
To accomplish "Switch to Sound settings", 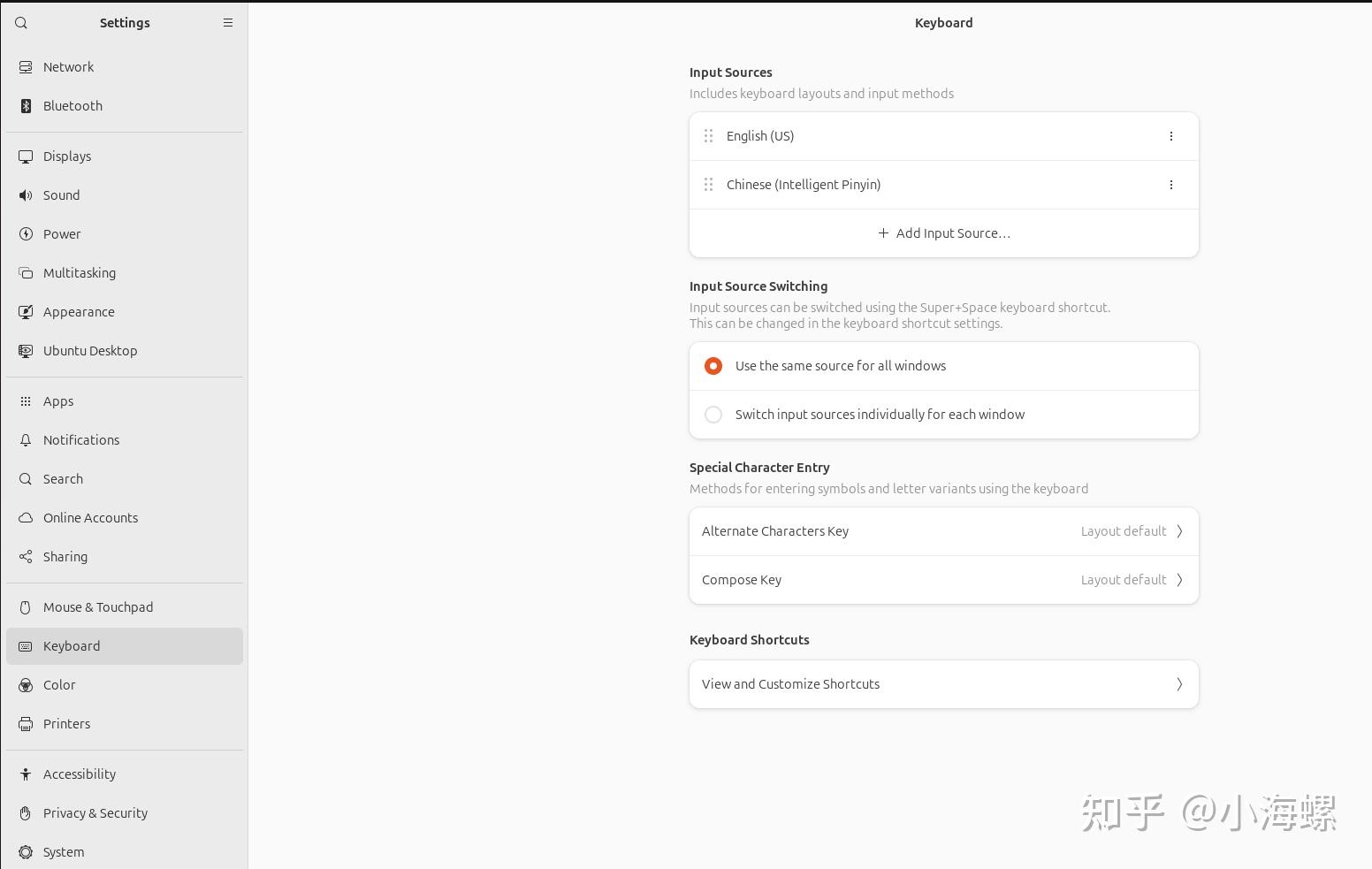I will pos(62,195).
